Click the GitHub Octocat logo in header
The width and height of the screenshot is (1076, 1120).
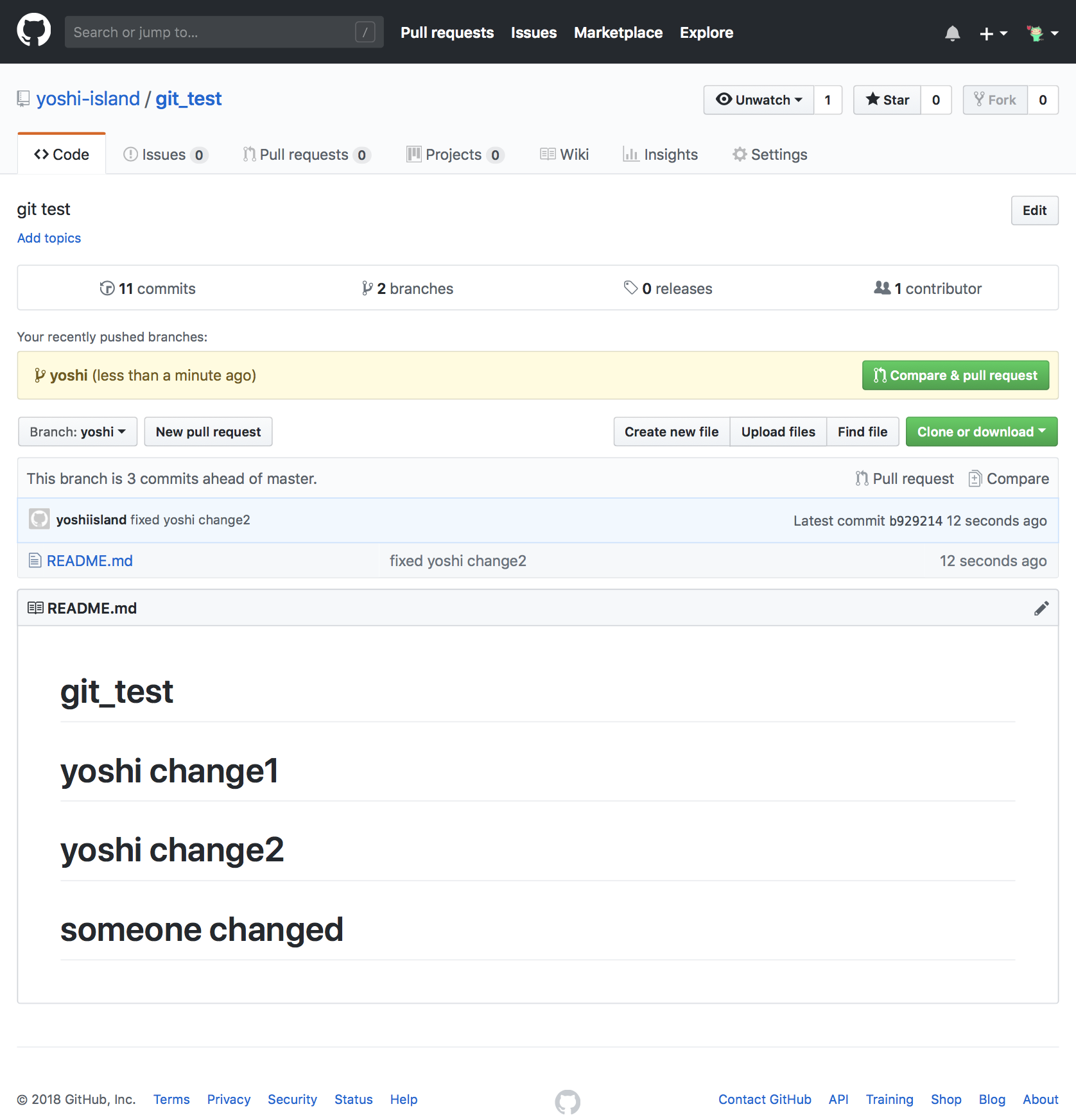pos(33,30)
